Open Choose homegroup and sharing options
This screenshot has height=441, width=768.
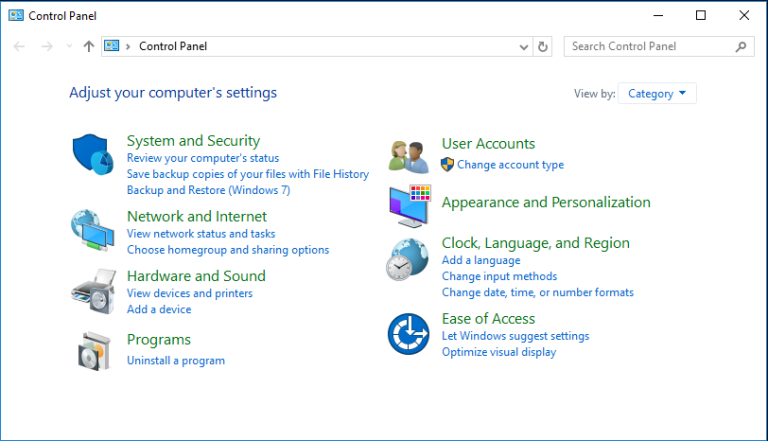point(228,250)
